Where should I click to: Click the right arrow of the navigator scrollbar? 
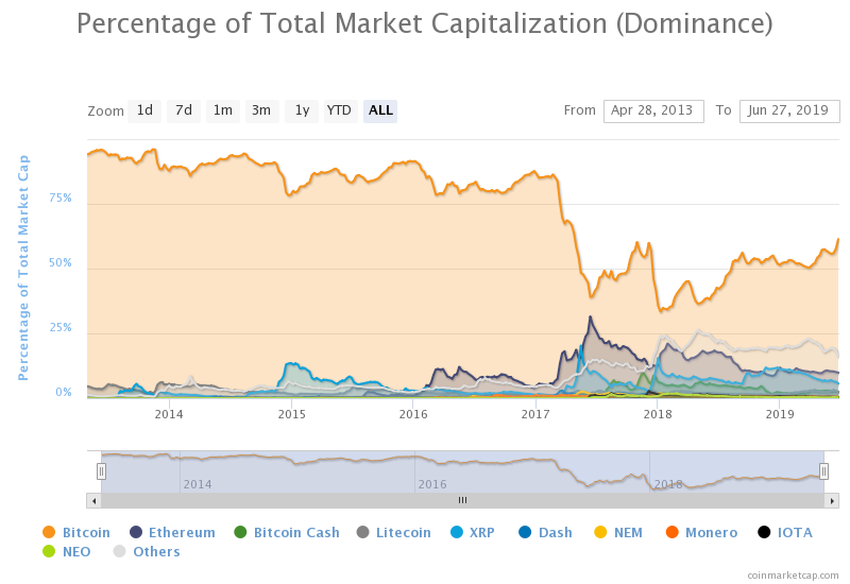point(833,499)
